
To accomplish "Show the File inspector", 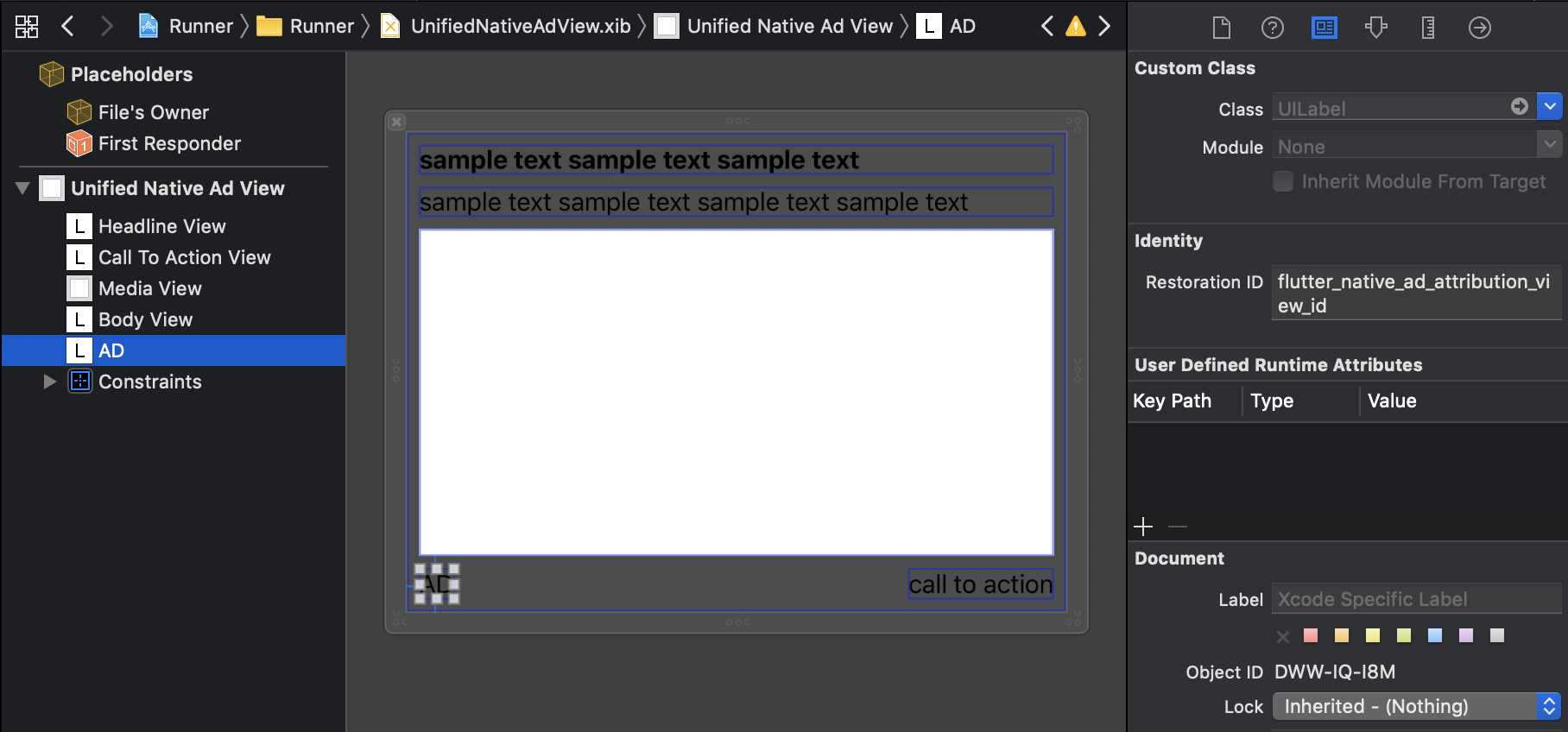I will [1222, 28].
